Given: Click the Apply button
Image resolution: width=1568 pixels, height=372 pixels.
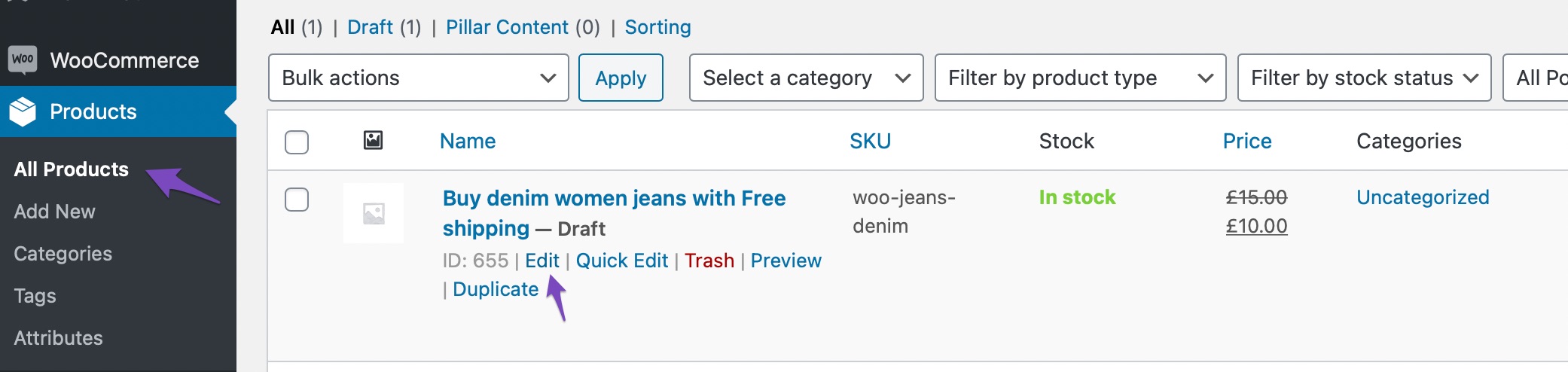Looking at the screenshot, I should tap(621, 78).
